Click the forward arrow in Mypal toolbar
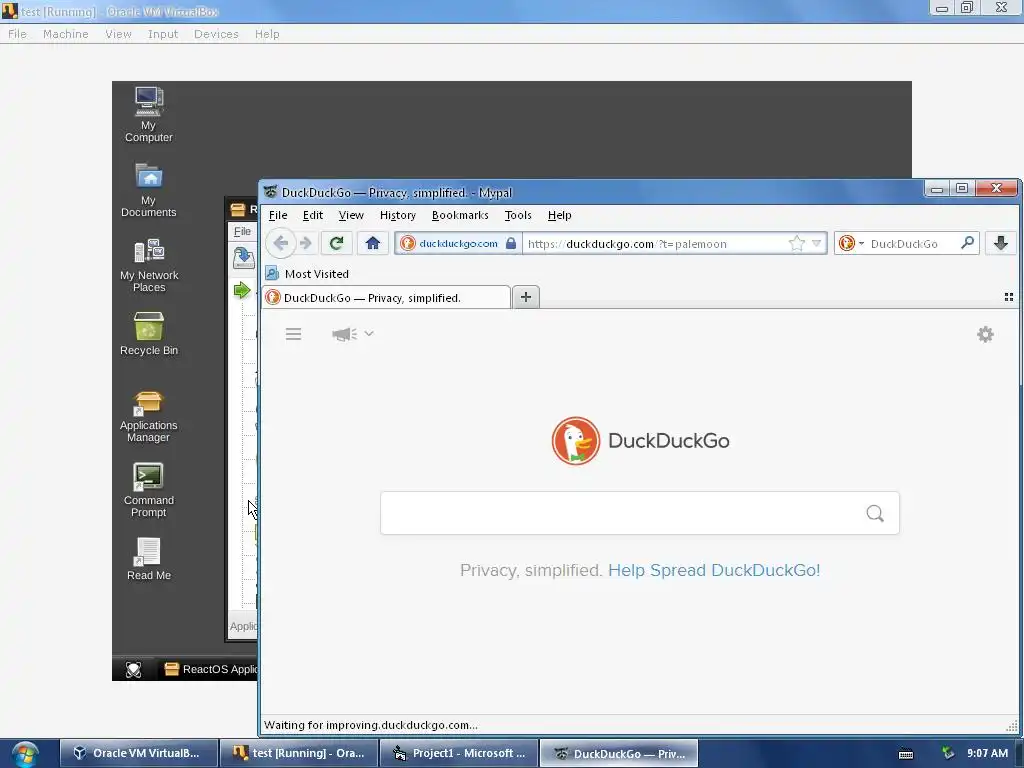The width and height of the screenshot is (1024, 768). tap(306, 243)
